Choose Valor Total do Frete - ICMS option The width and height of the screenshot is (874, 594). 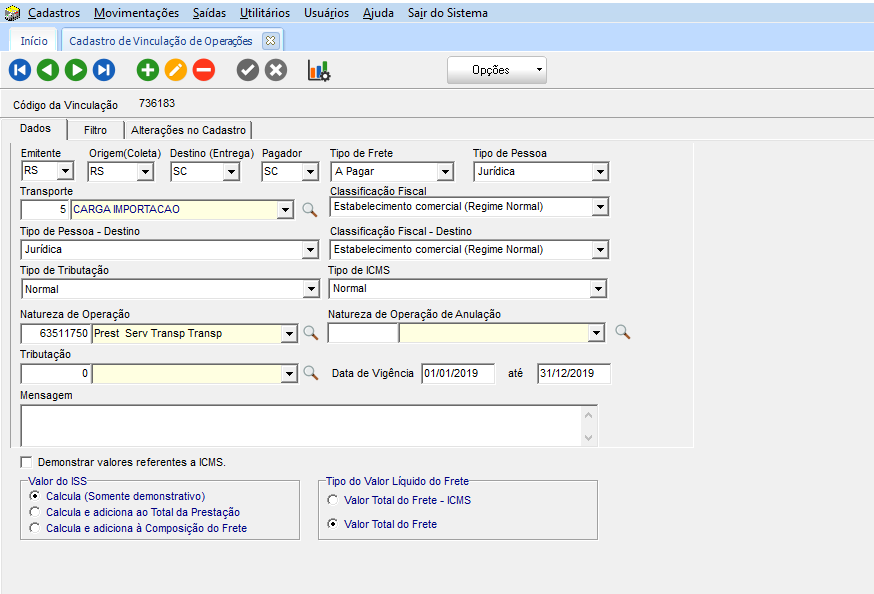coord(333,500)
